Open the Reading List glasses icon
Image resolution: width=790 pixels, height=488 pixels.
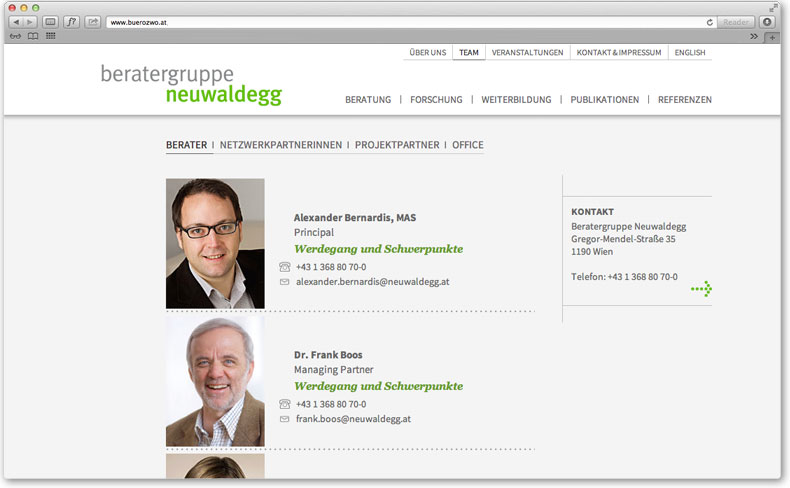[16, 36]
